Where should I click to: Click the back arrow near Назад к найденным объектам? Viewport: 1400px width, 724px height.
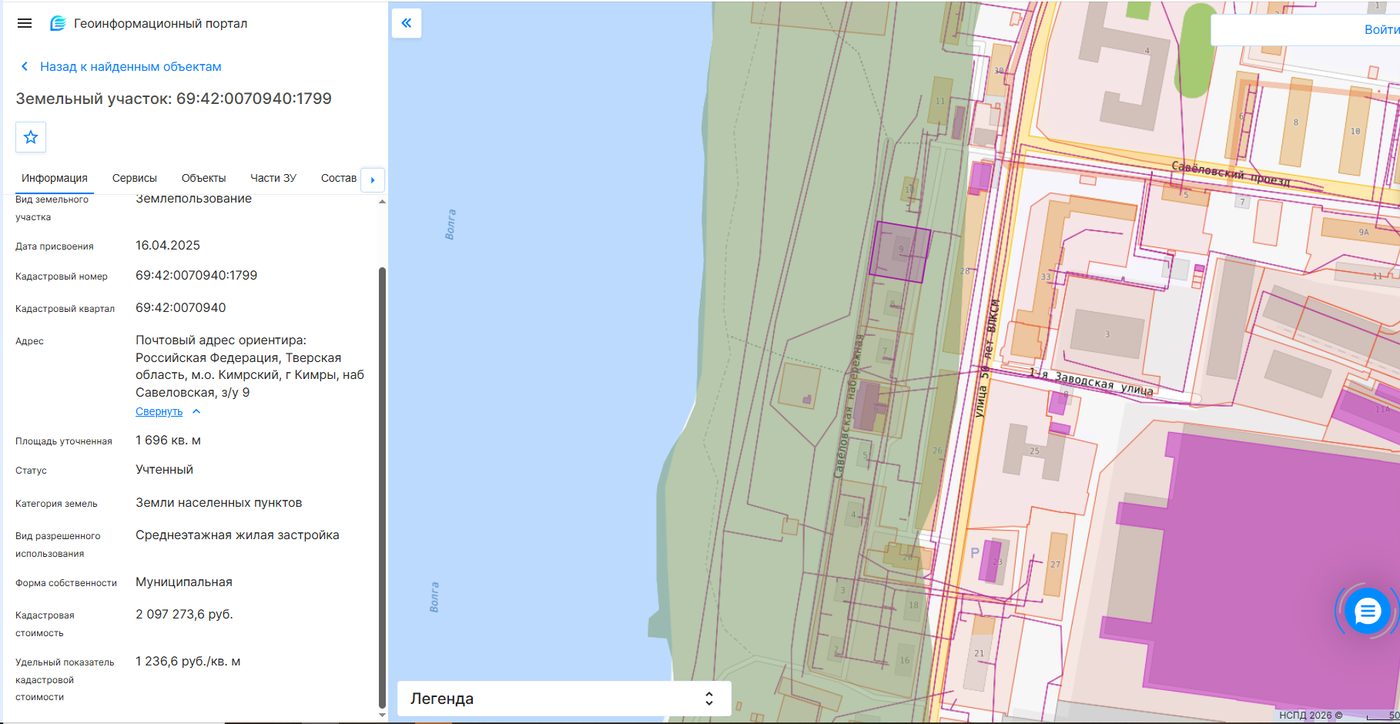point(25,67)
